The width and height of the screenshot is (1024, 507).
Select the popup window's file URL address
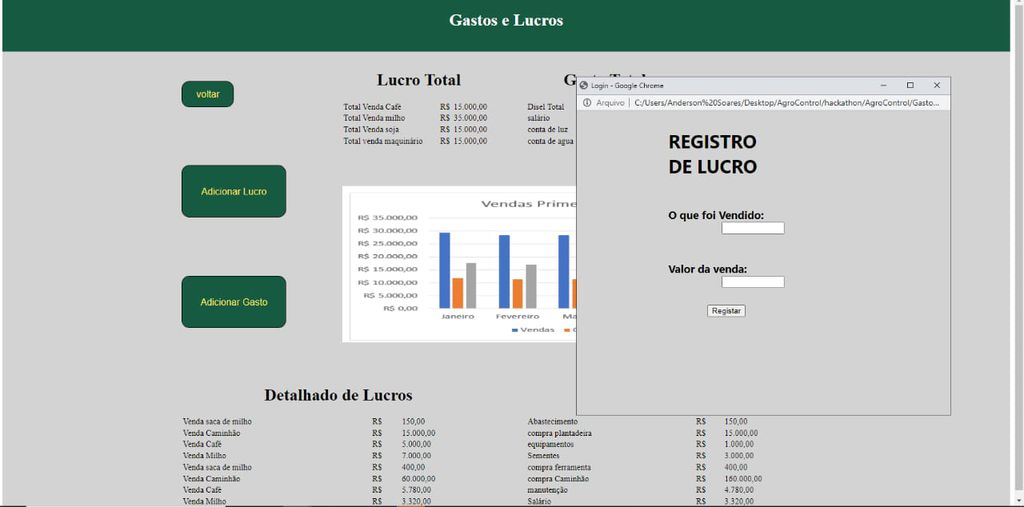(x=785, y=102)
